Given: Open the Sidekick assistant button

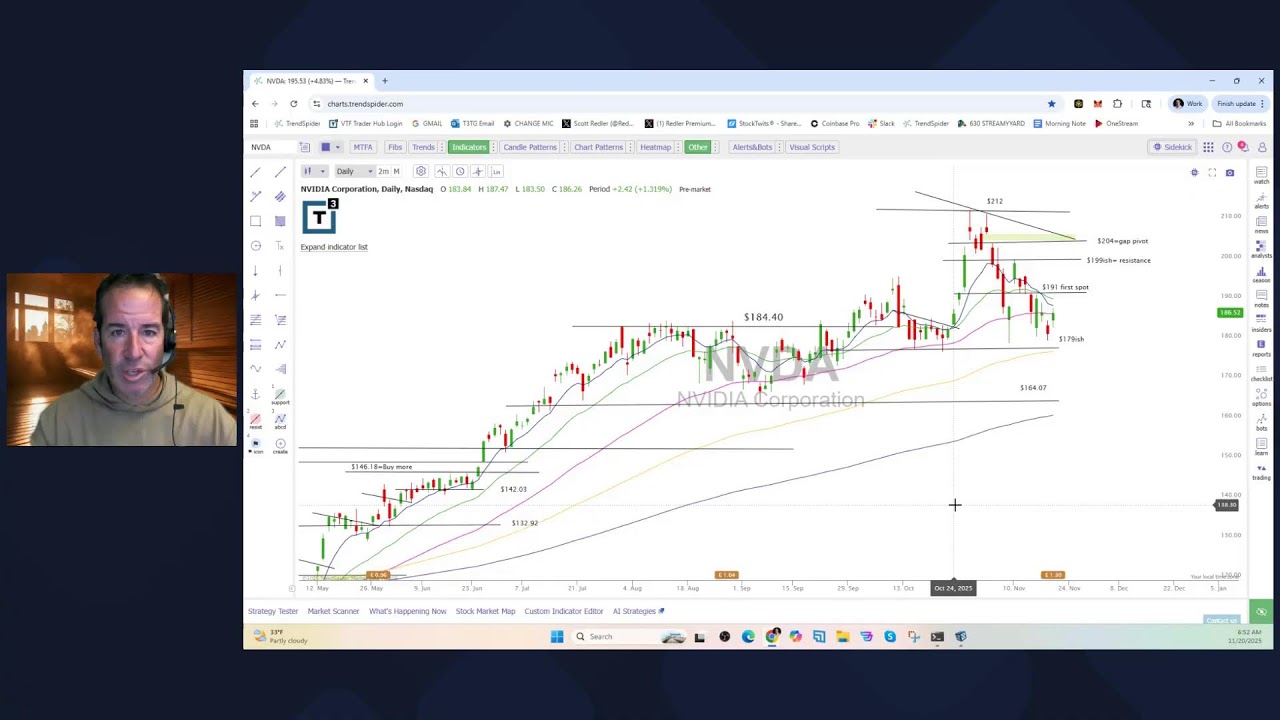Looking at the screenshot, I should 1172,147.
